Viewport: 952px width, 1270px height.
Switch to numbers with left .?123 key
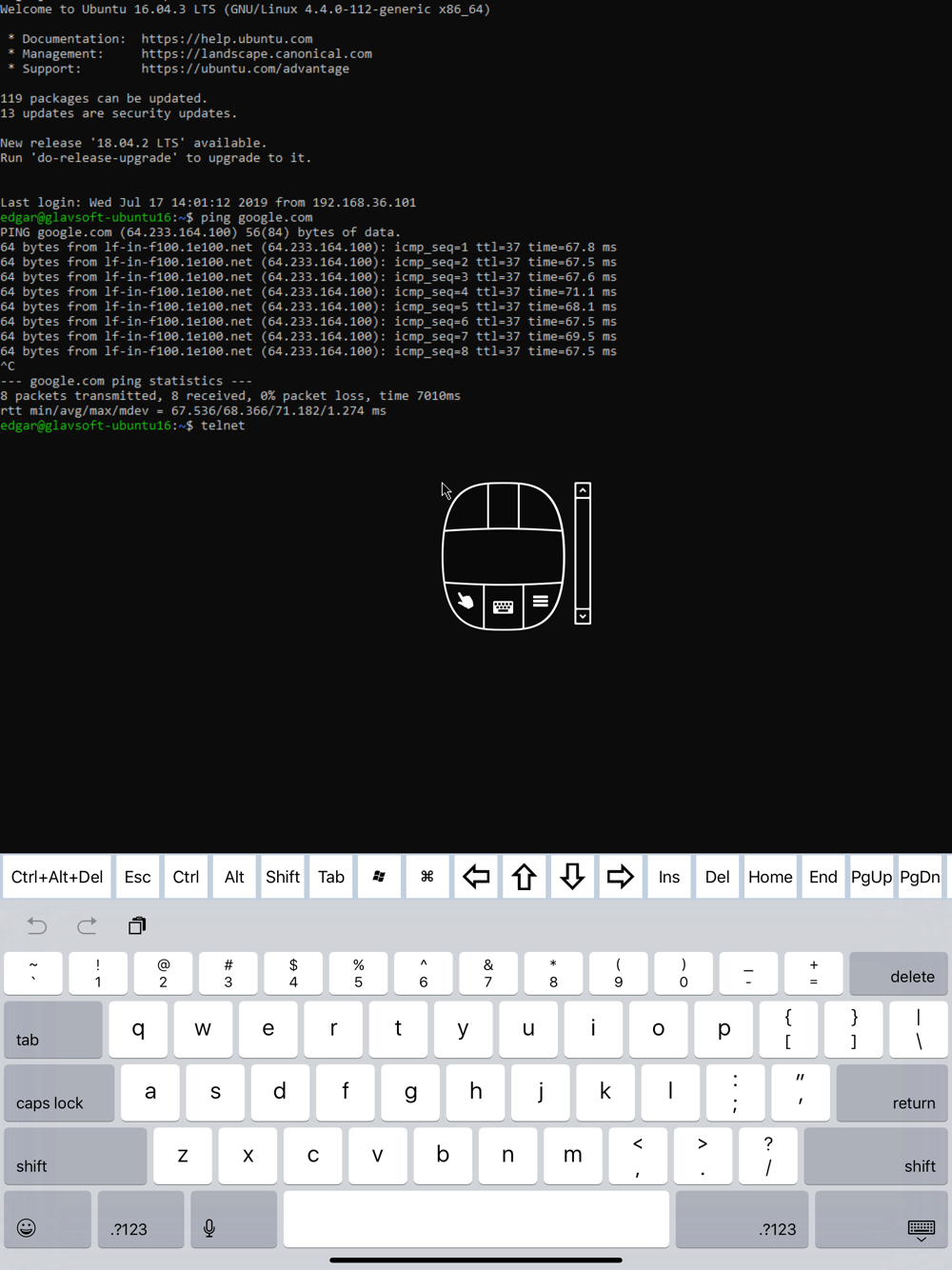click(x=141, y=1220)
